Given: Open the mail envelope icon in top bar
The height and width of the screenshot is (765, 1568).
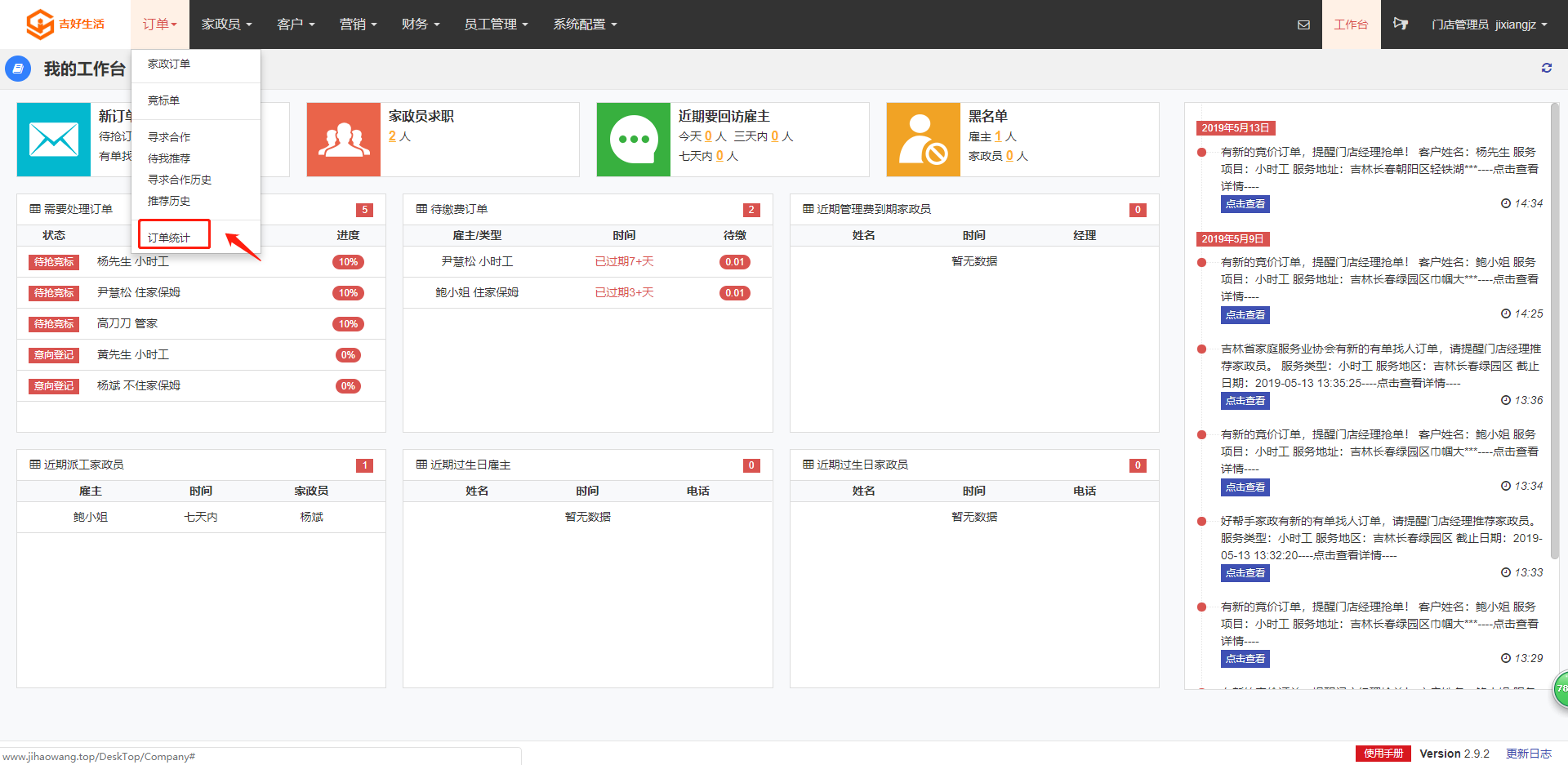Looking at the screenshot, I should click(x=1303, y=24).
